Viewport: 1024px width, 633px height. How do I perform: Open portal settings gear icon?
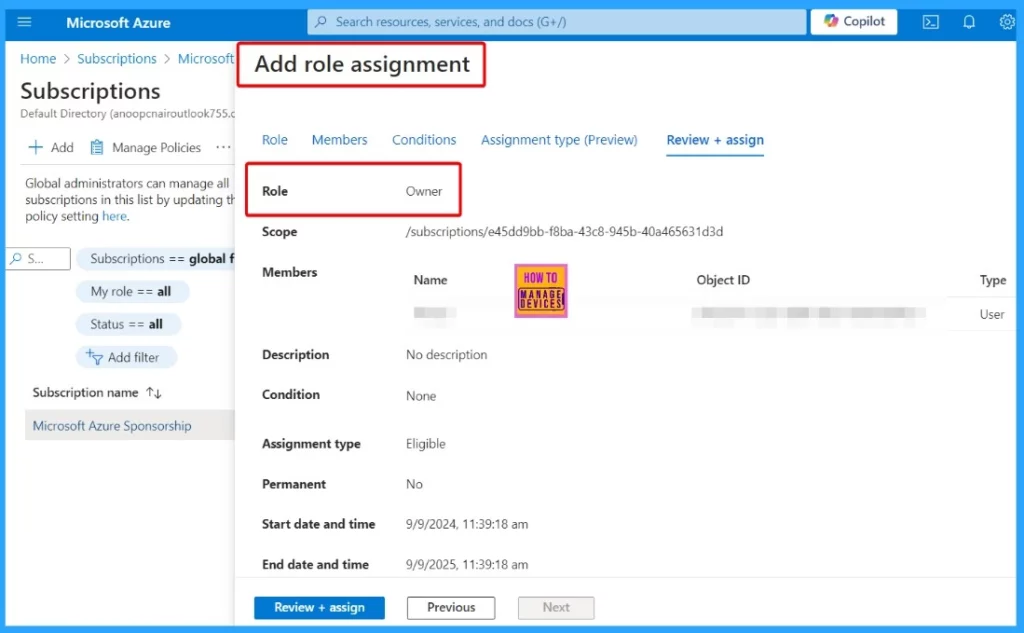[1007, 22]
